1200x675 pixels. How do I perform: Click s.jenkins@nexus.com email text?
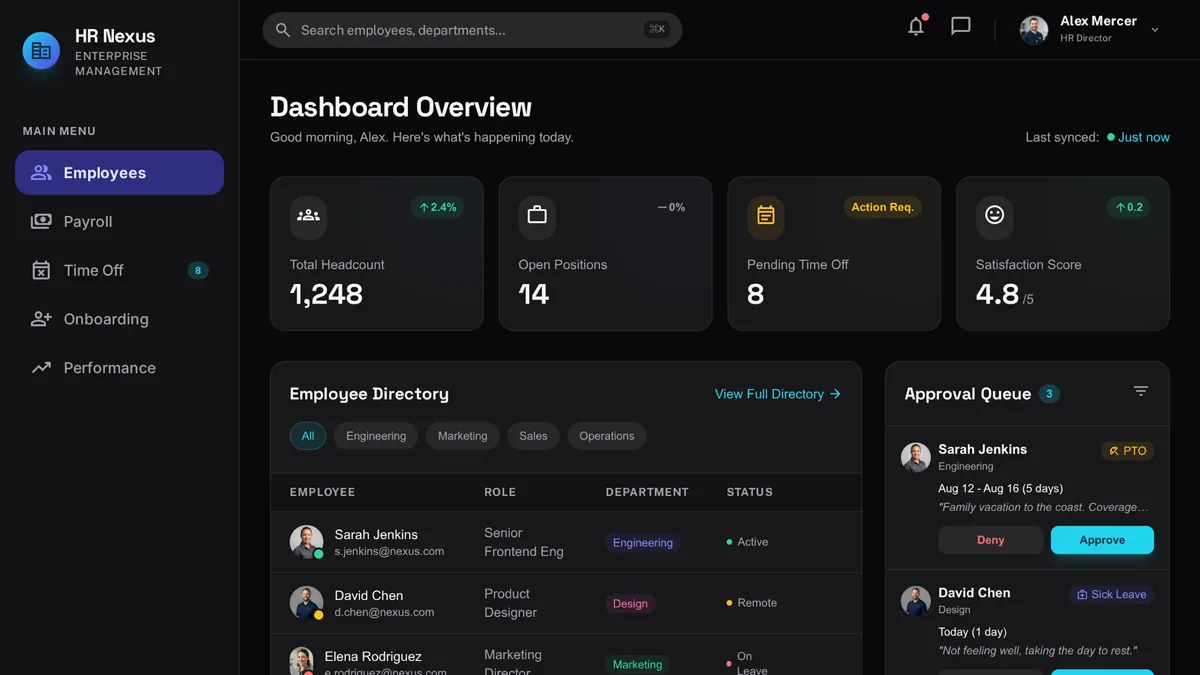point(389,551)
